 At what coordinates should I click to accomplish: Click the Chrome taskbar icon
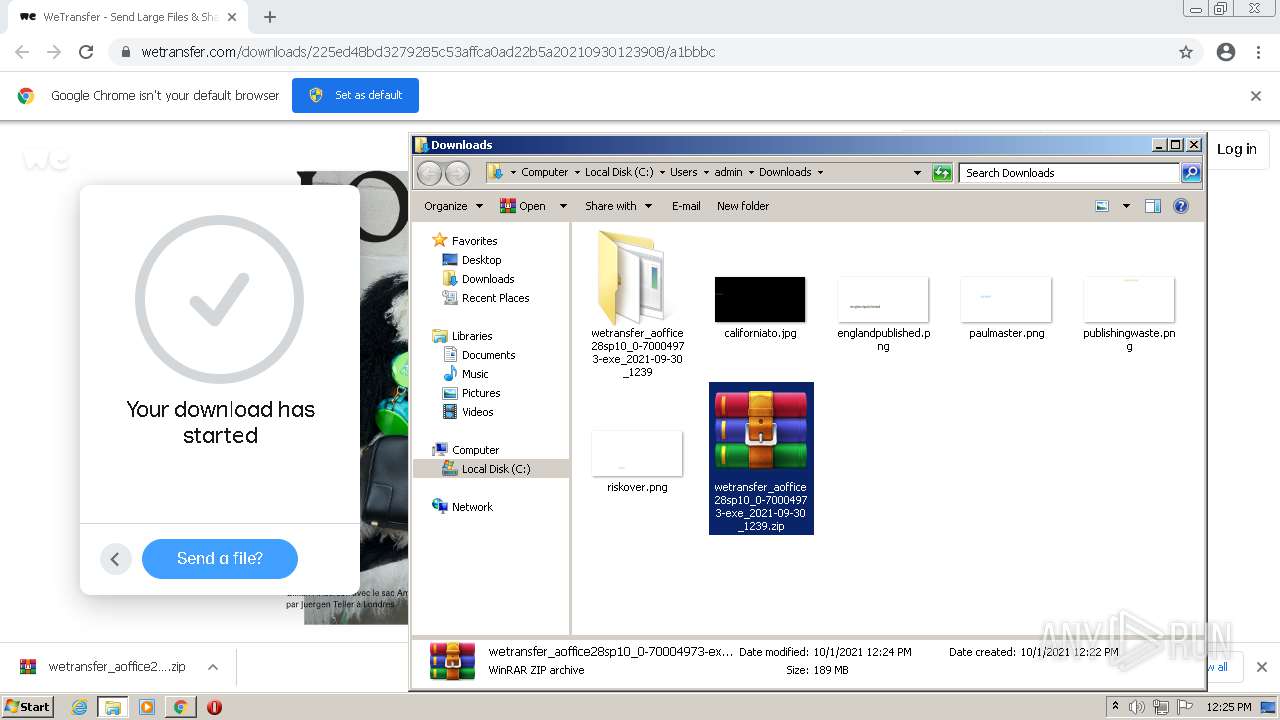click(x=180, y=707)
